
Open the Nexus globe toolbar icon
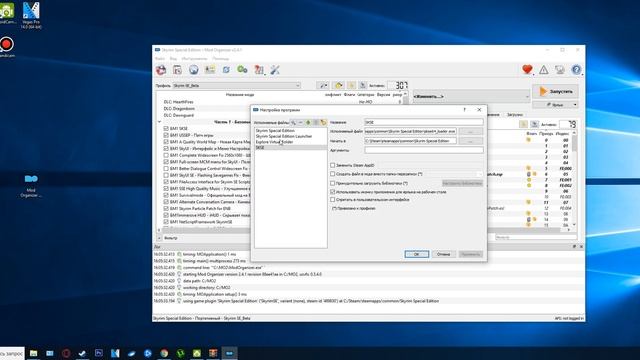[x=193, y=70]
